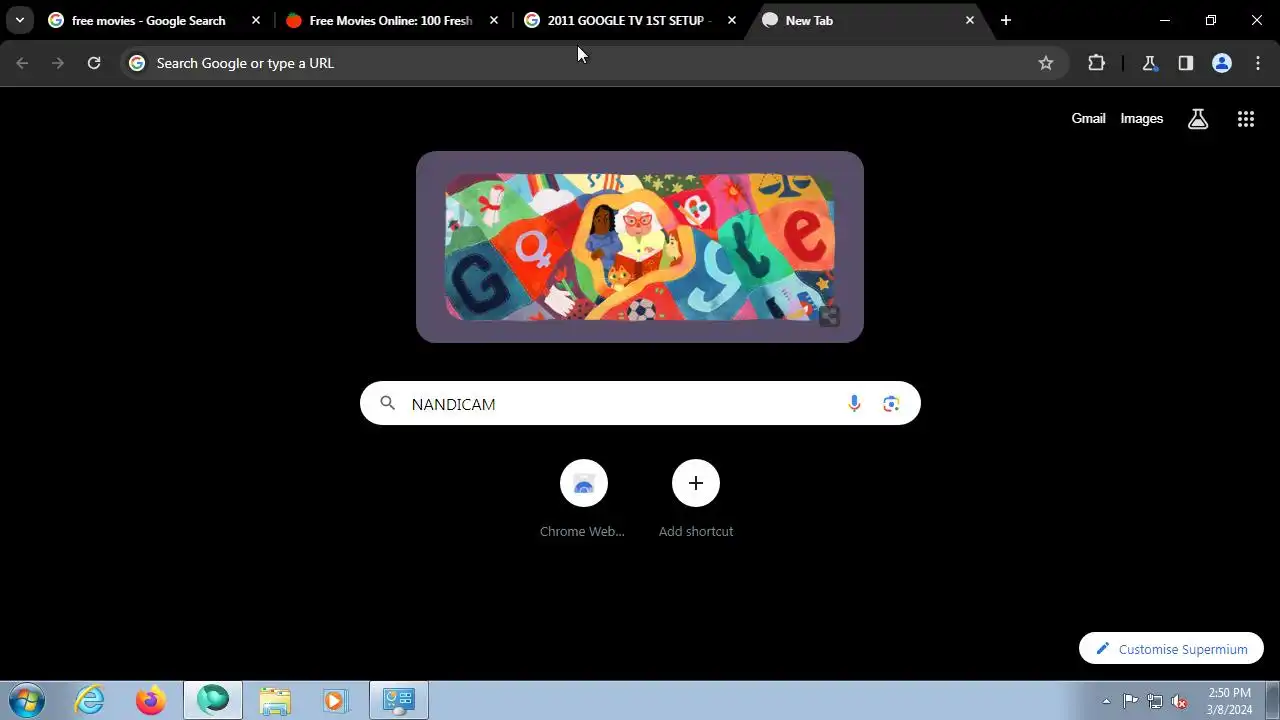Select the Supermium taskbar button
The image size is (1280, 720).
(x=213, y=700)
